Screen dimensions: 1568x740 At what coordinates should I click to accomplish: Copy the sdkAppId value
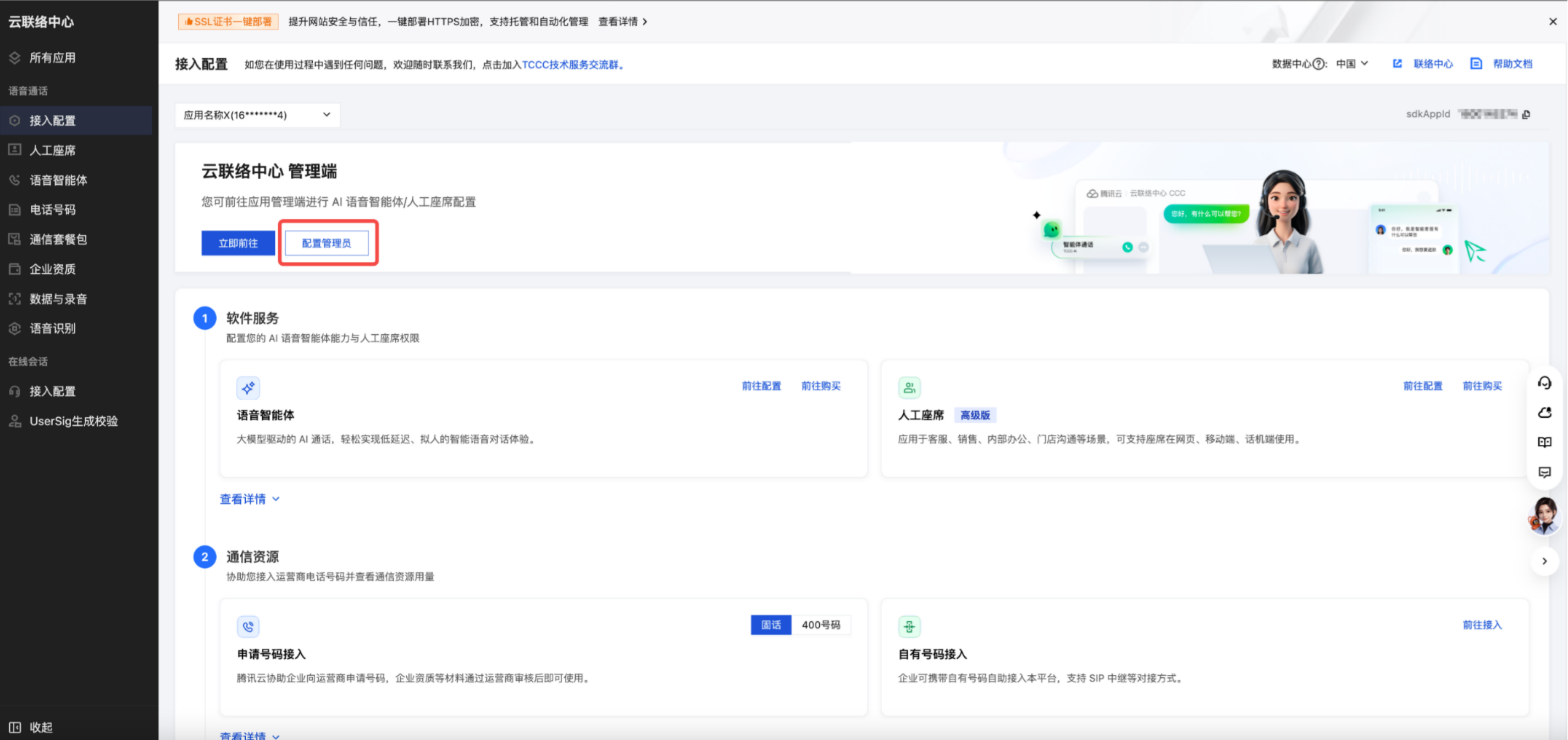point(1526,114)
